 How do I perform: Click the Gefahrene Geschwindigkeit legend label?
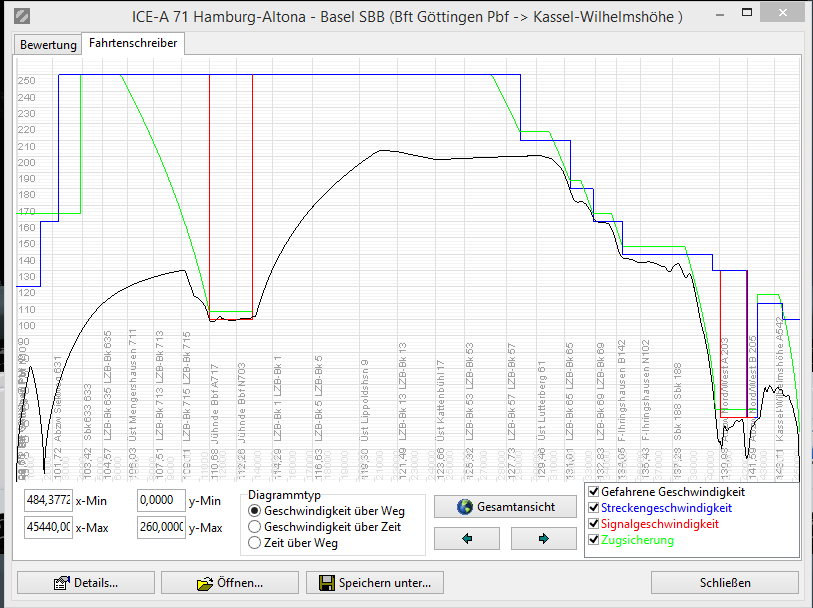[x=673, y=492]
